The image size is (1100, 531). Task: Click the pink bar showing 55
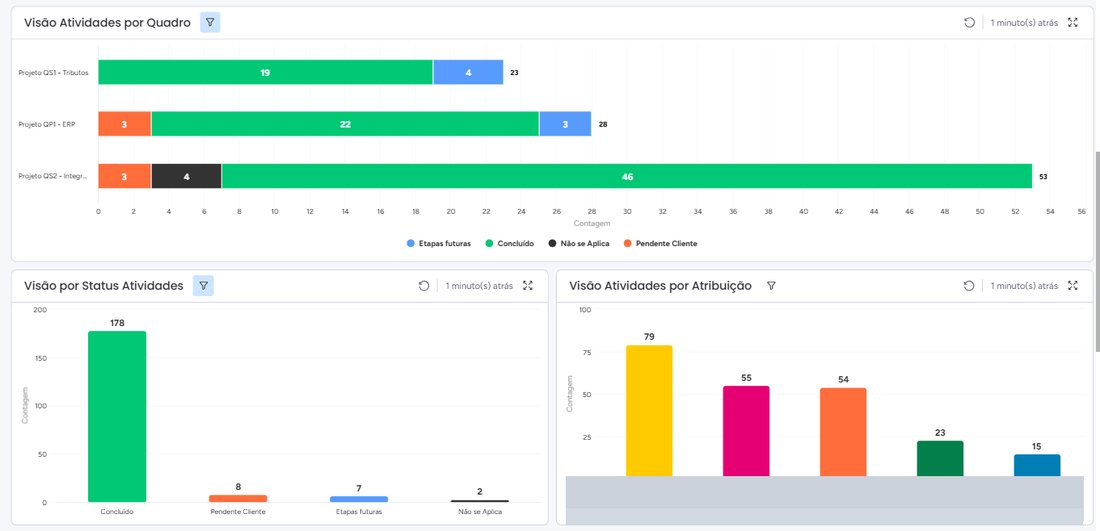[746, 431]
